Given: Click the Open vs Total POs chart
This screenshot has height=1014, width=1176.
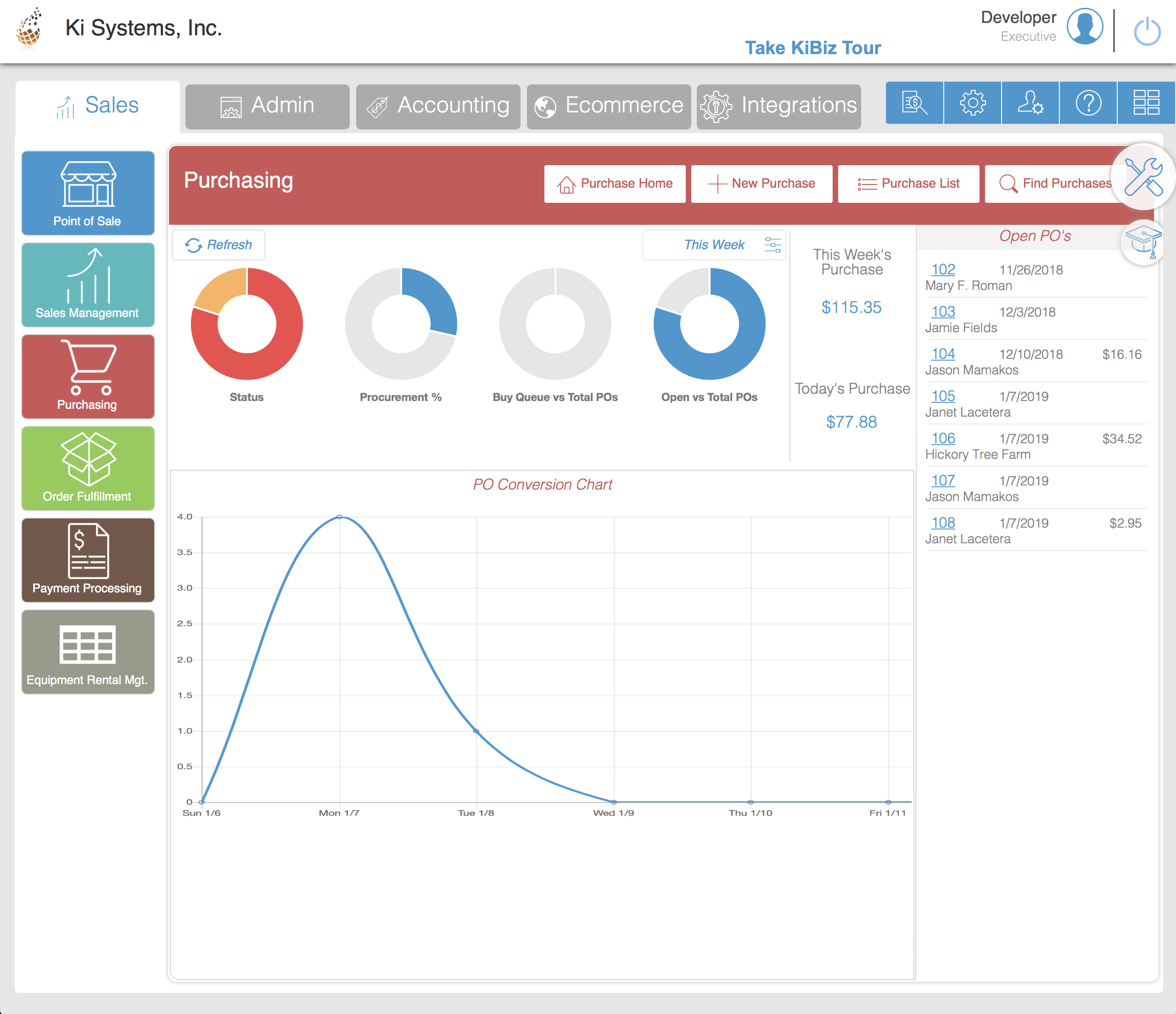Looking at the screenshot, I should [710, 323].
